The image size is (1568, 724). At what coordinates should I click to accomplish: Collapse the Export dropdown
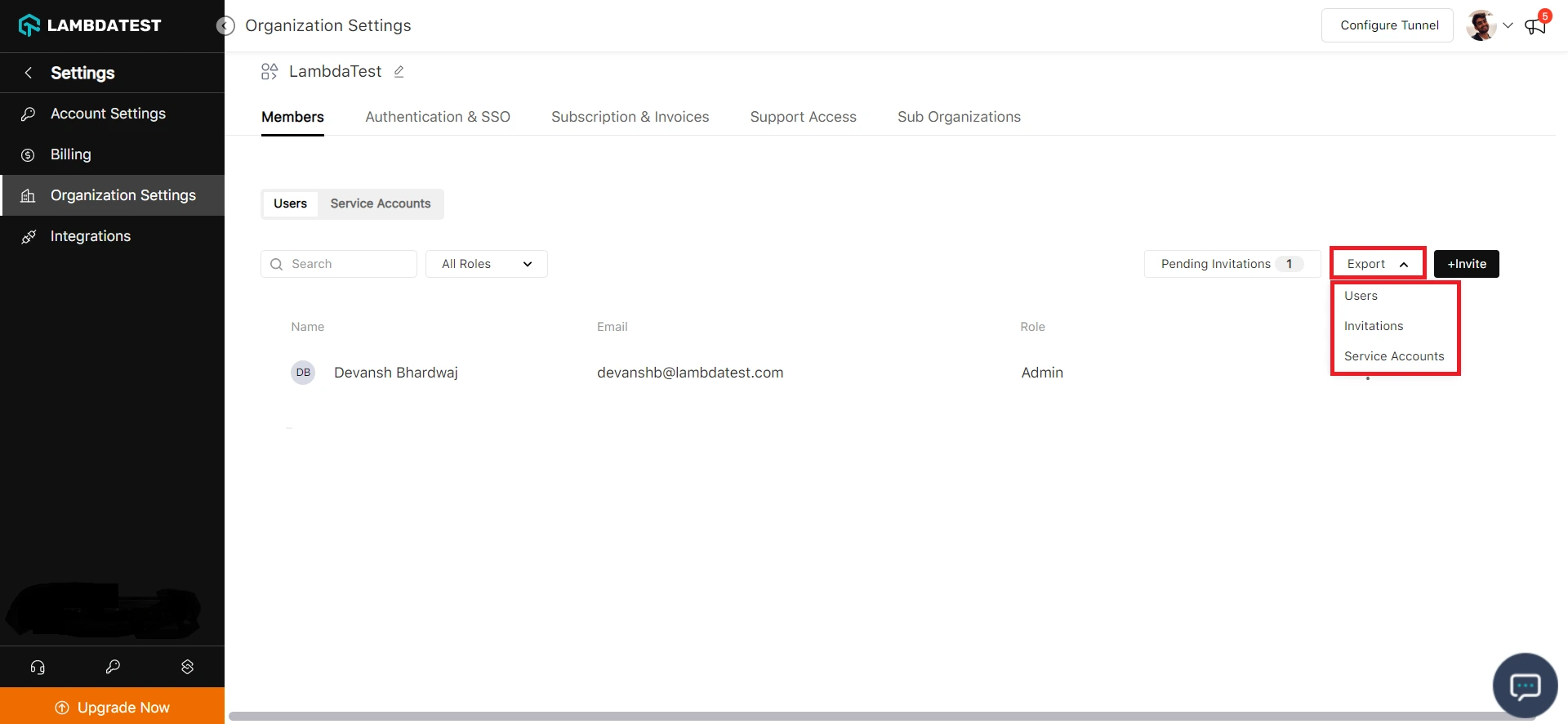coord(1377,264)
